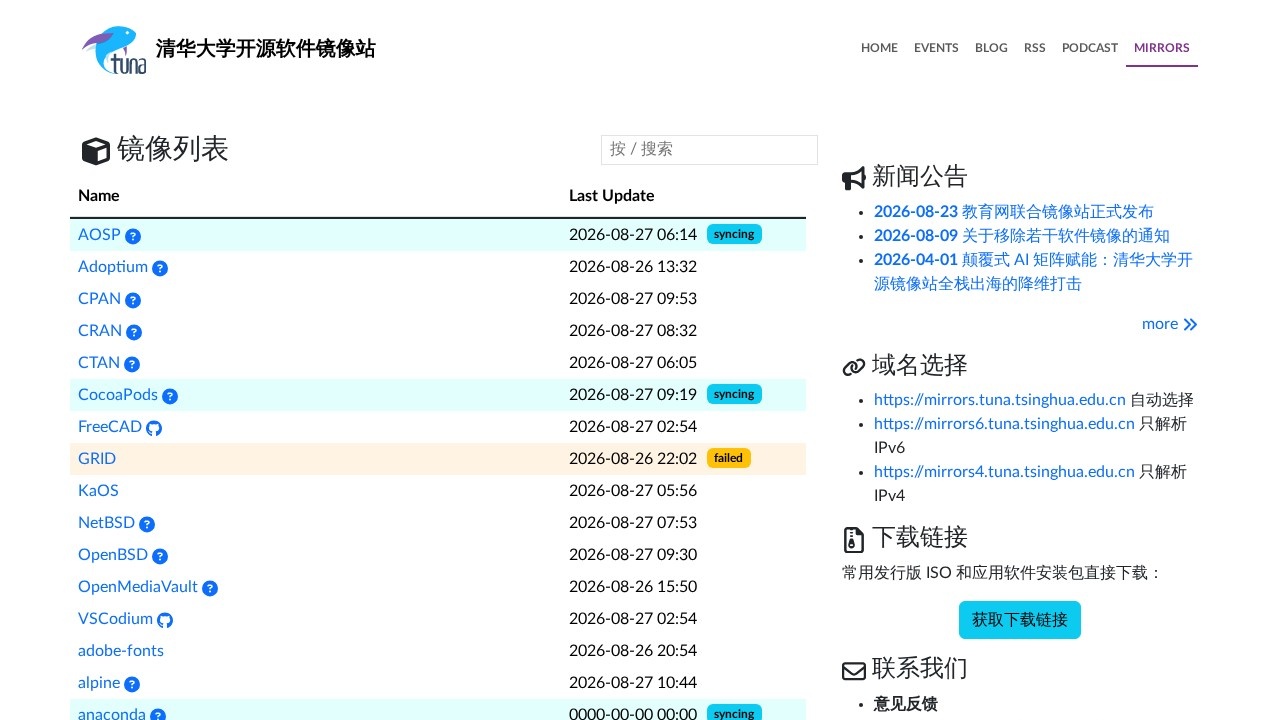
Task: Click the 获取下载链接 button
Action: click(x=1020, y=620)
